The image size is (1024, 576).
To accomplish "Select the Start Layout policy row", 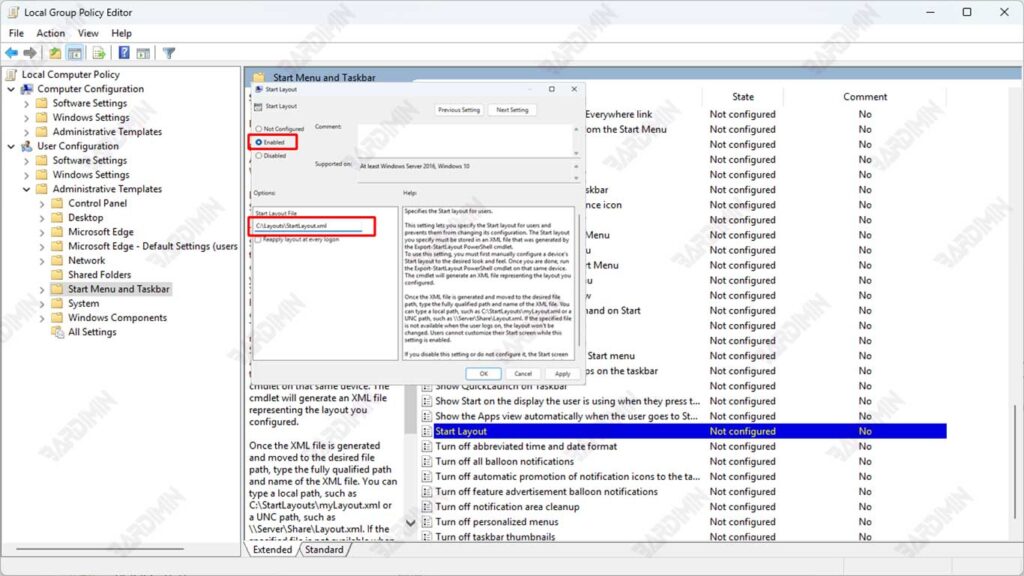I will coord(684,431).
